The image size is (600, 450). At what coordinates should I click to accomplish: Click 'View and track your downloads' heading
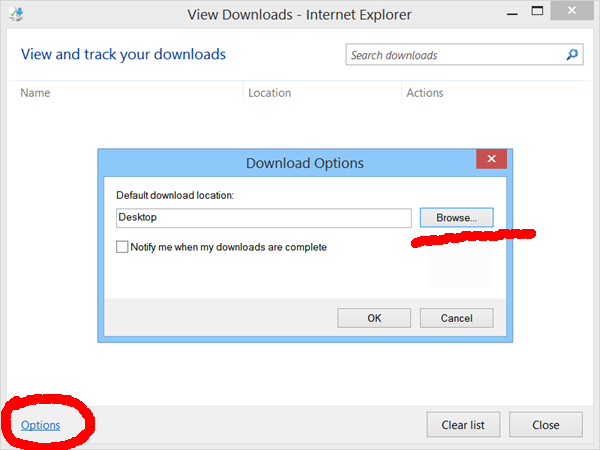(x=123, y=55)
